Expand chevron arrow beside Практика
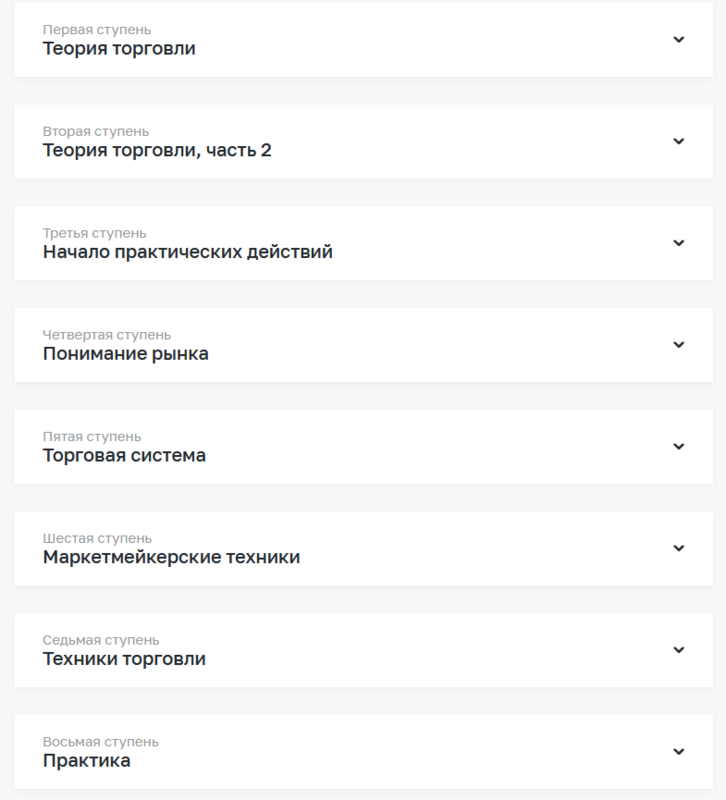The width and height of the screenshot is (726, 800). point(679,751)
